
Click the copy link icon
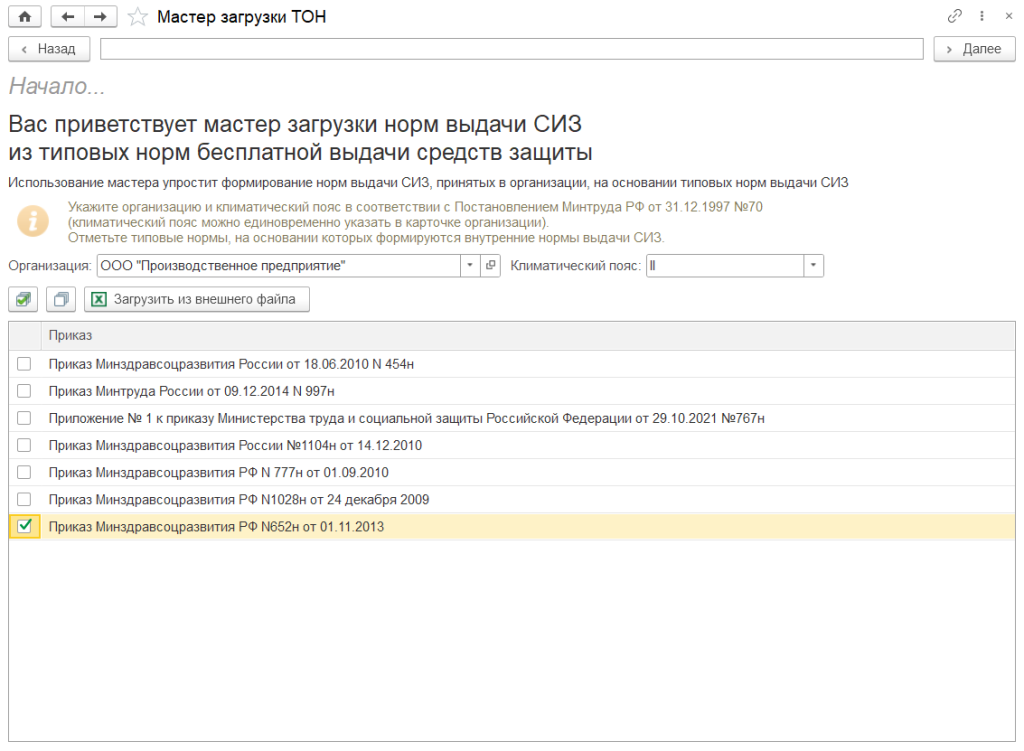pyautogui.click(x=955, y=17)
